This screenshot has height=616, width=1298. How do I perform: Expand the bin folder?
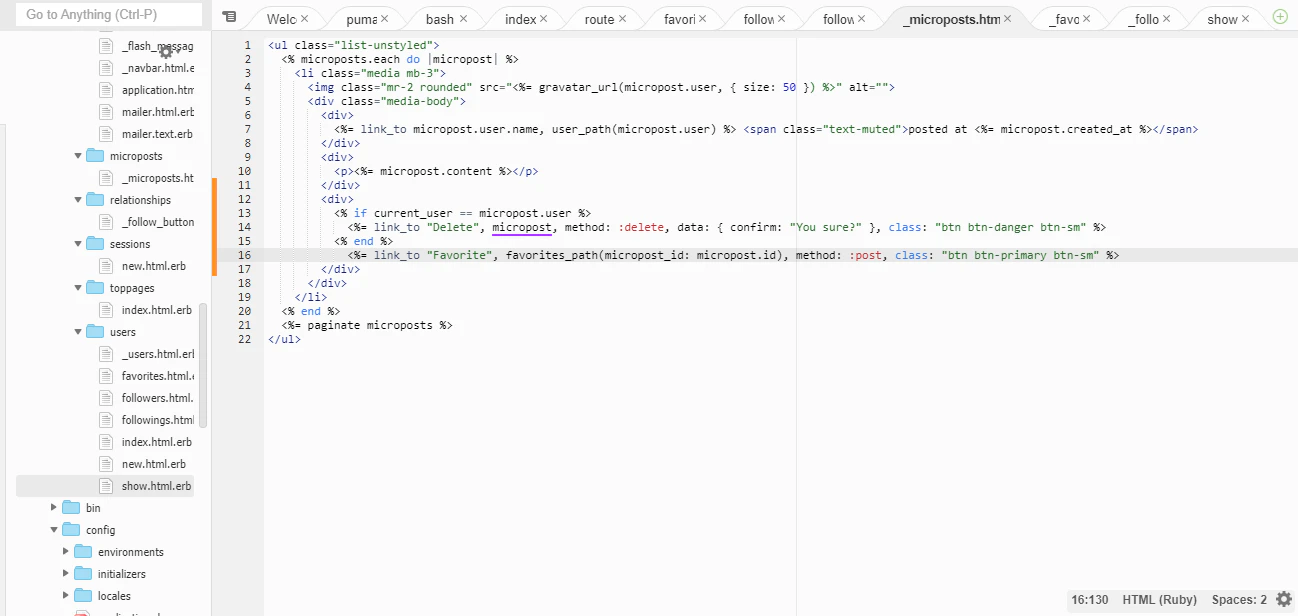point(54,507)
